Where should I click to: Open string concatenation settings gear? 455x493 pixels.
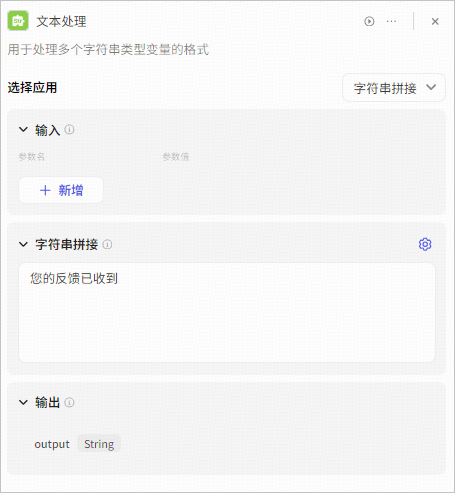point(425,244)
